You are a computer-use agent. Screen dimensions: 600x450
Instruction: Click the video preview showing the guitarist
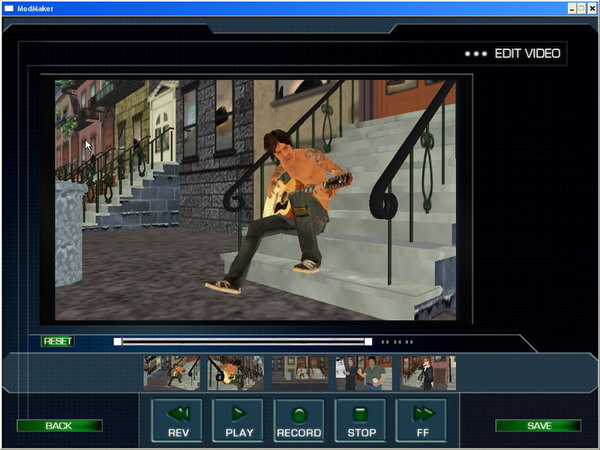pos(255,200)
